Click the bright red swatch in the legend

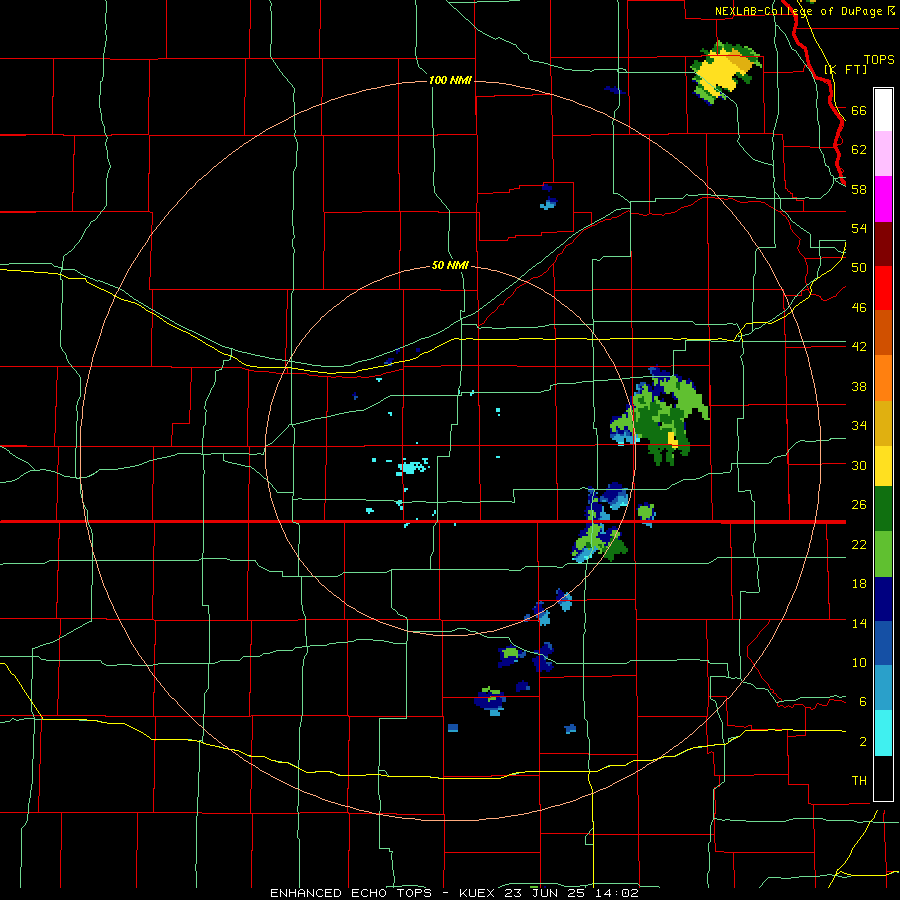point(883,288)
